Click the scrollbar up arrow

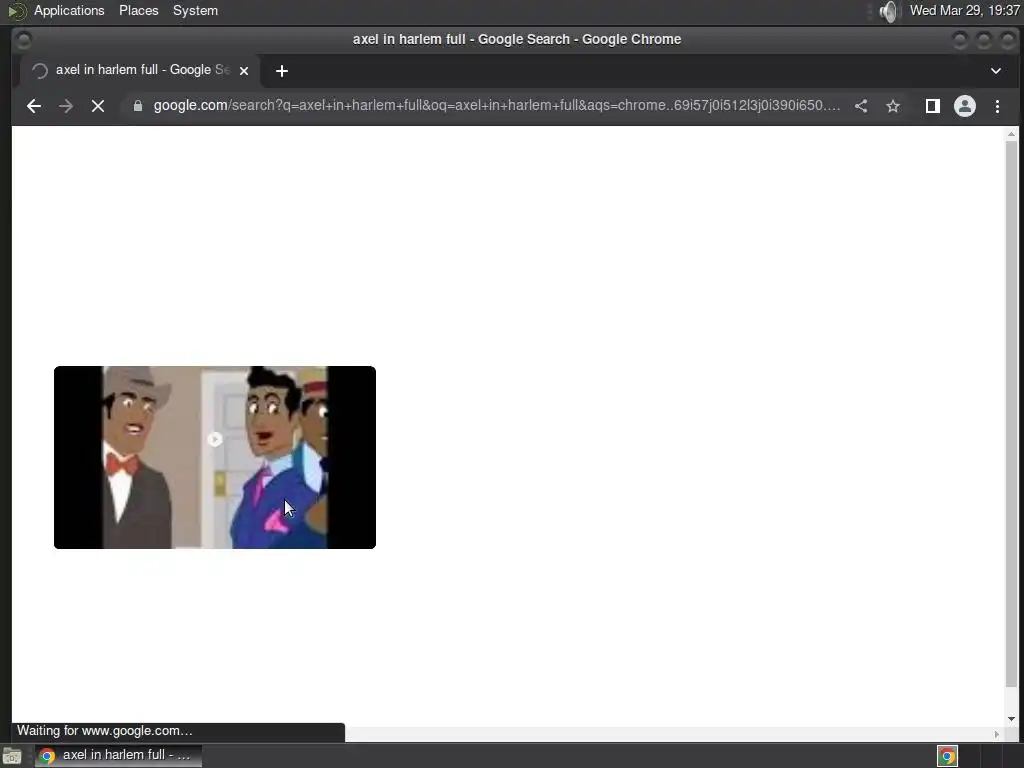click(x=1012, y=134)
